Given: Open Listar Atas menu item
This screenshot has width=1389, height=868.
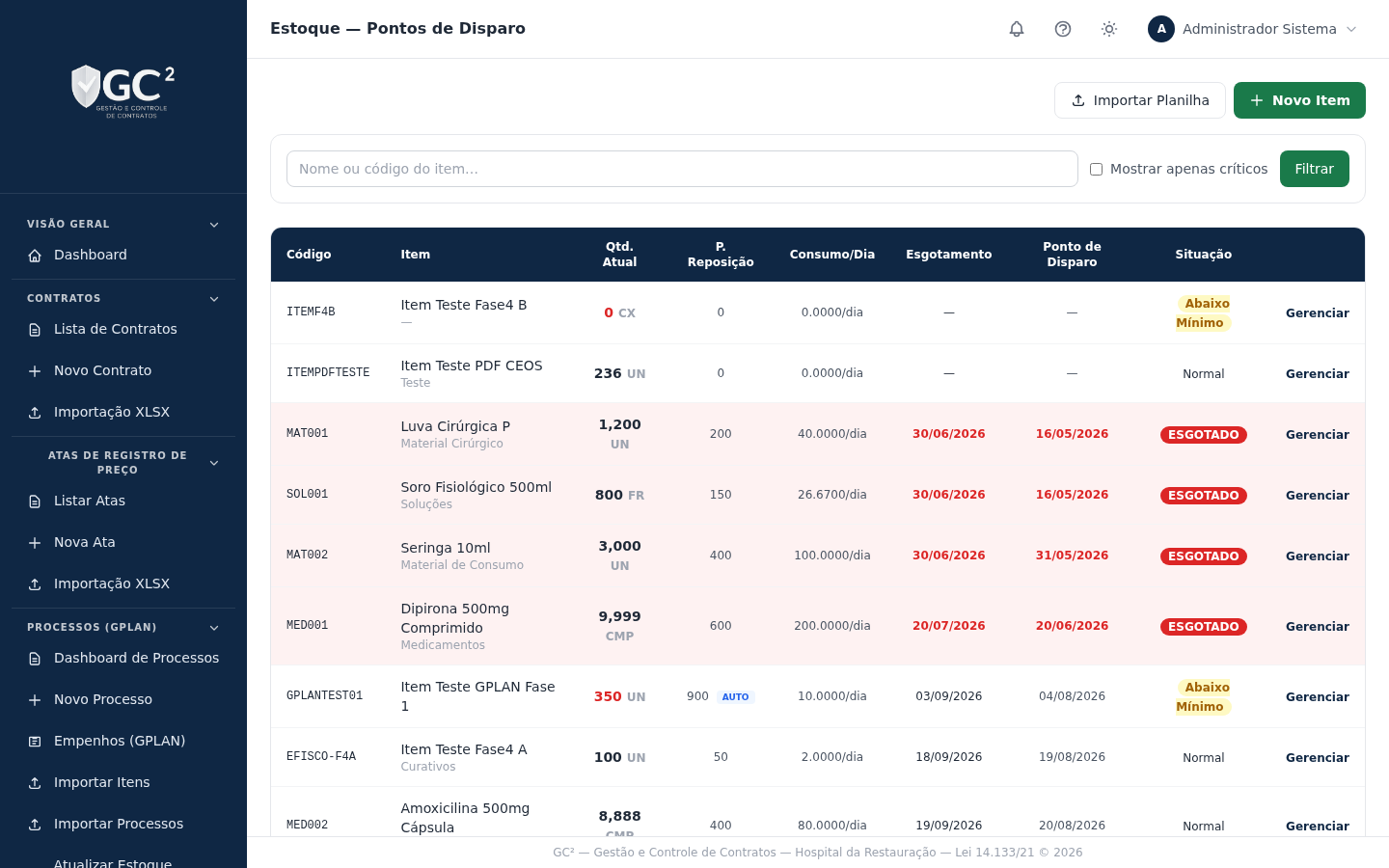Looking at the screenshot, I should coord(123,501).
